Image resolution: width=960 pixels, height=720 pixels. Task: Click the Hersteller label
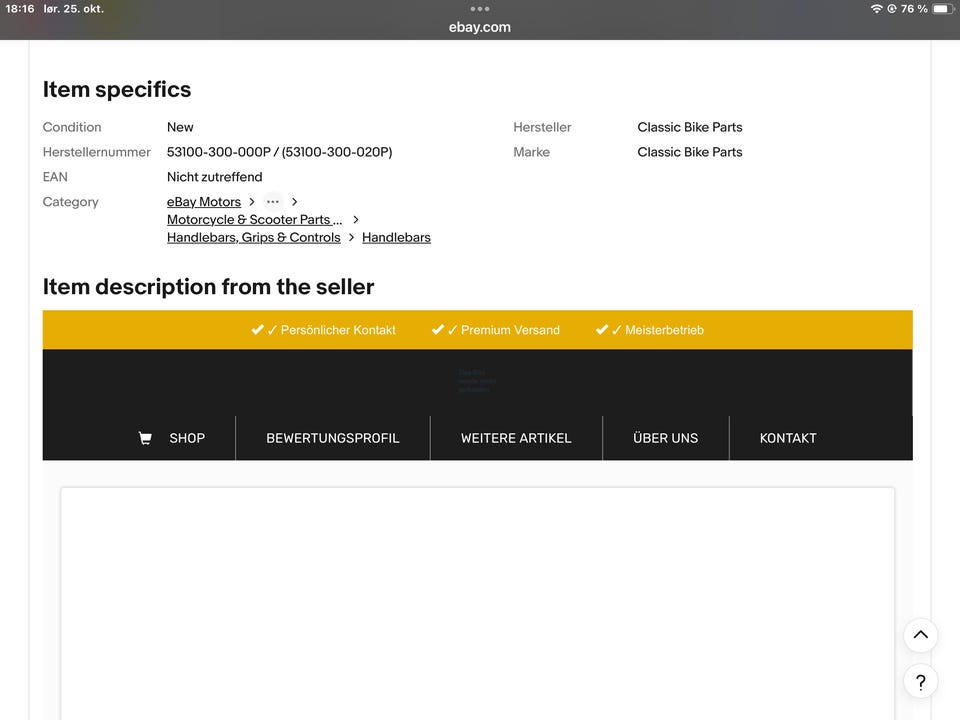tap(542, 127)
